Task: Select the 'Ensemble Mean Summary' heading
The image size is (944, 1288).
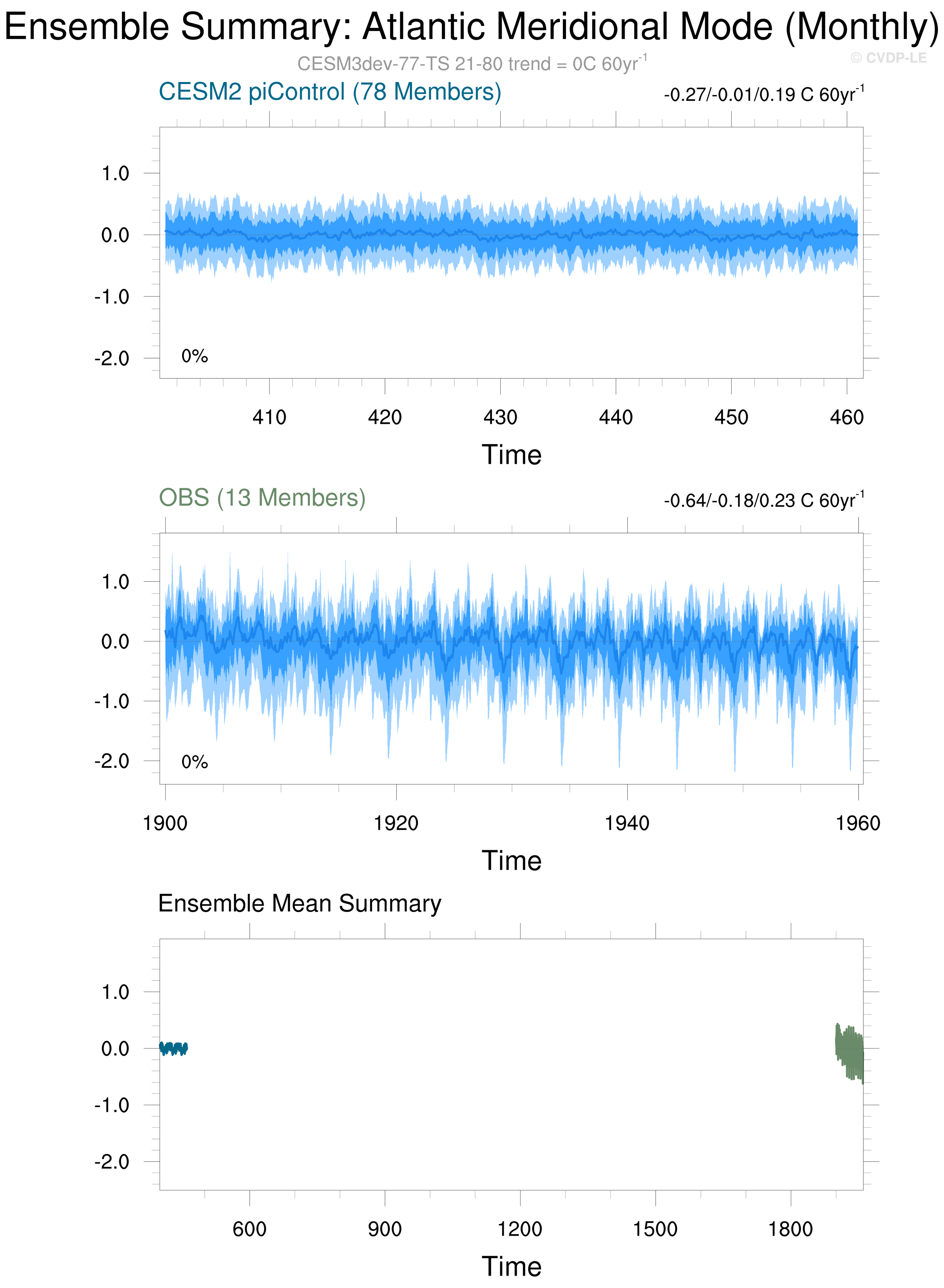Action: tap(299, 903)
